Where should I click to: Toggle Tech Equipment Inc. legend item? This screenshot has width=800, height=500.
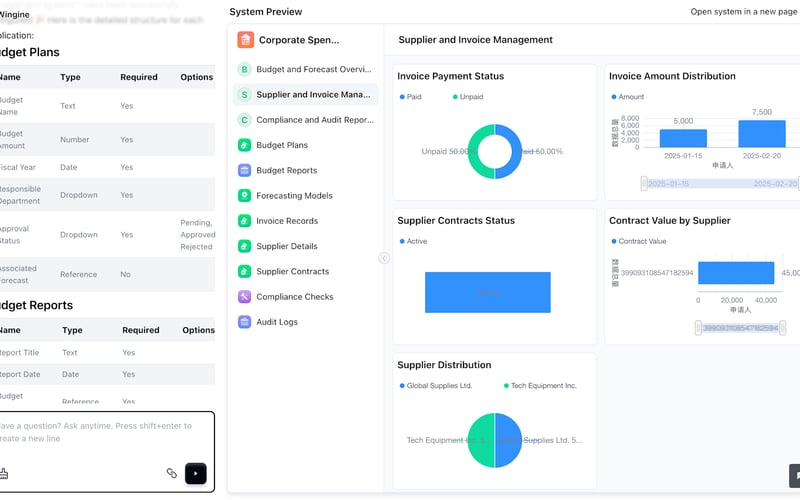tap(540, 385)
